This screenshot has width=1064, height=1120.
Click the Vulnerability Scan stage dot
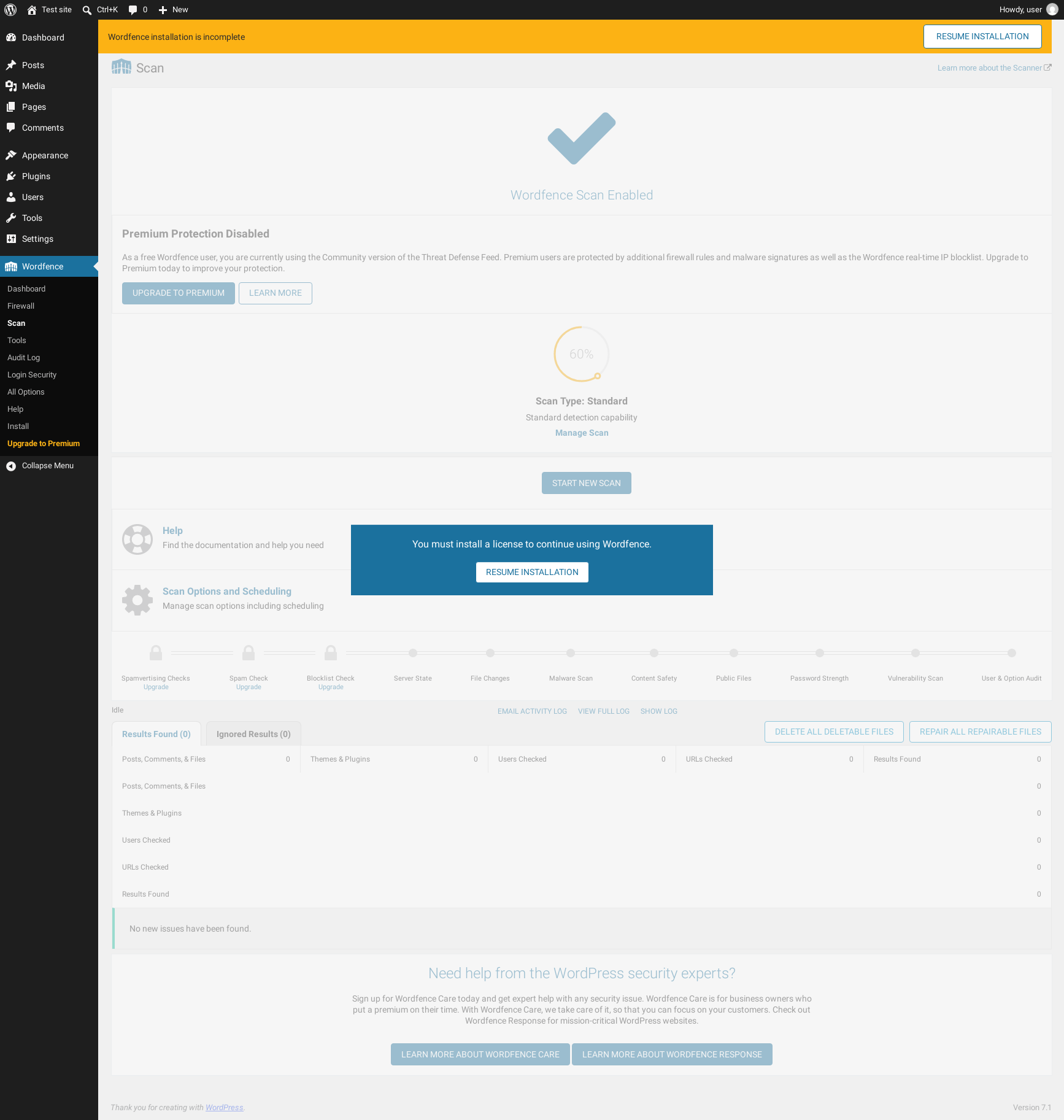point(916,653)
